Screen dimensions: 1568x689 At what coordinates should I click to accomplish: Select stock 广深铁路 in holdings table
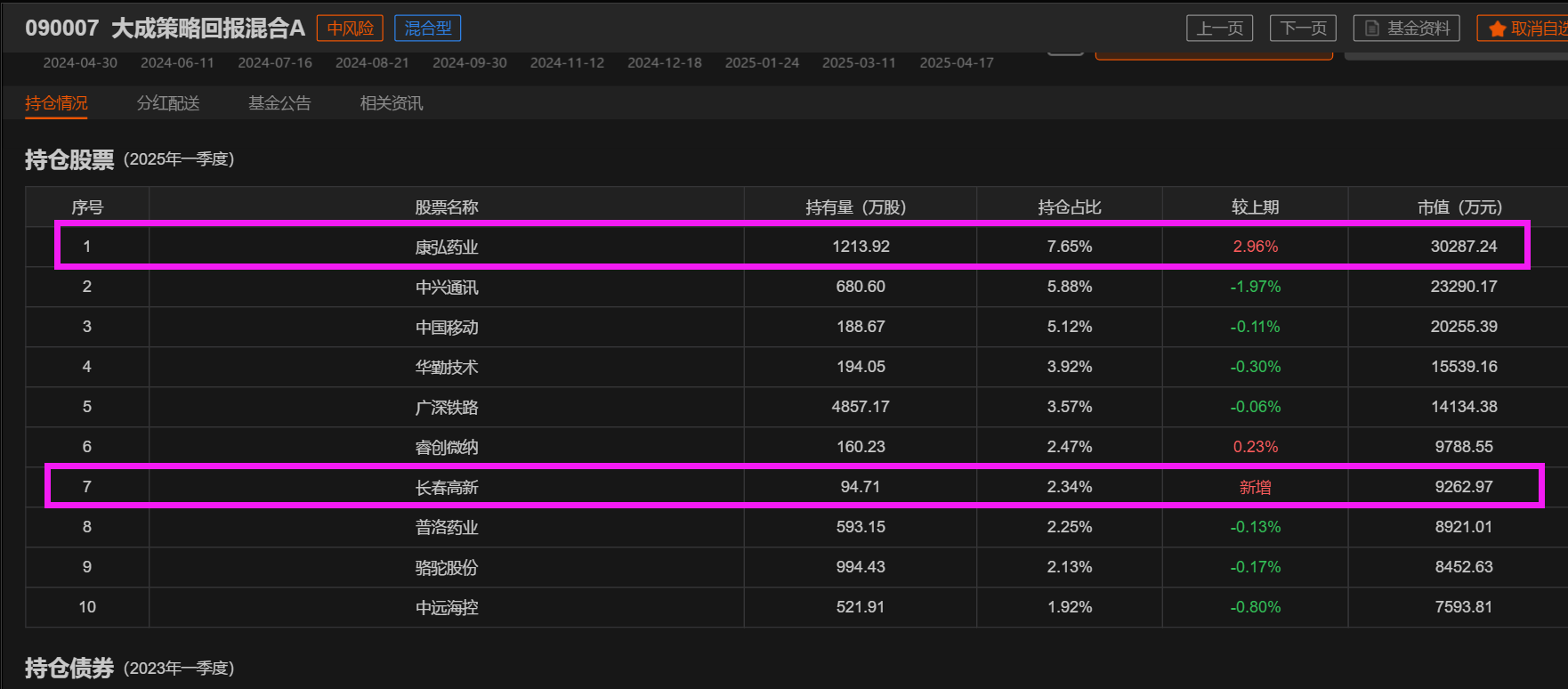(x=447, y=407)
